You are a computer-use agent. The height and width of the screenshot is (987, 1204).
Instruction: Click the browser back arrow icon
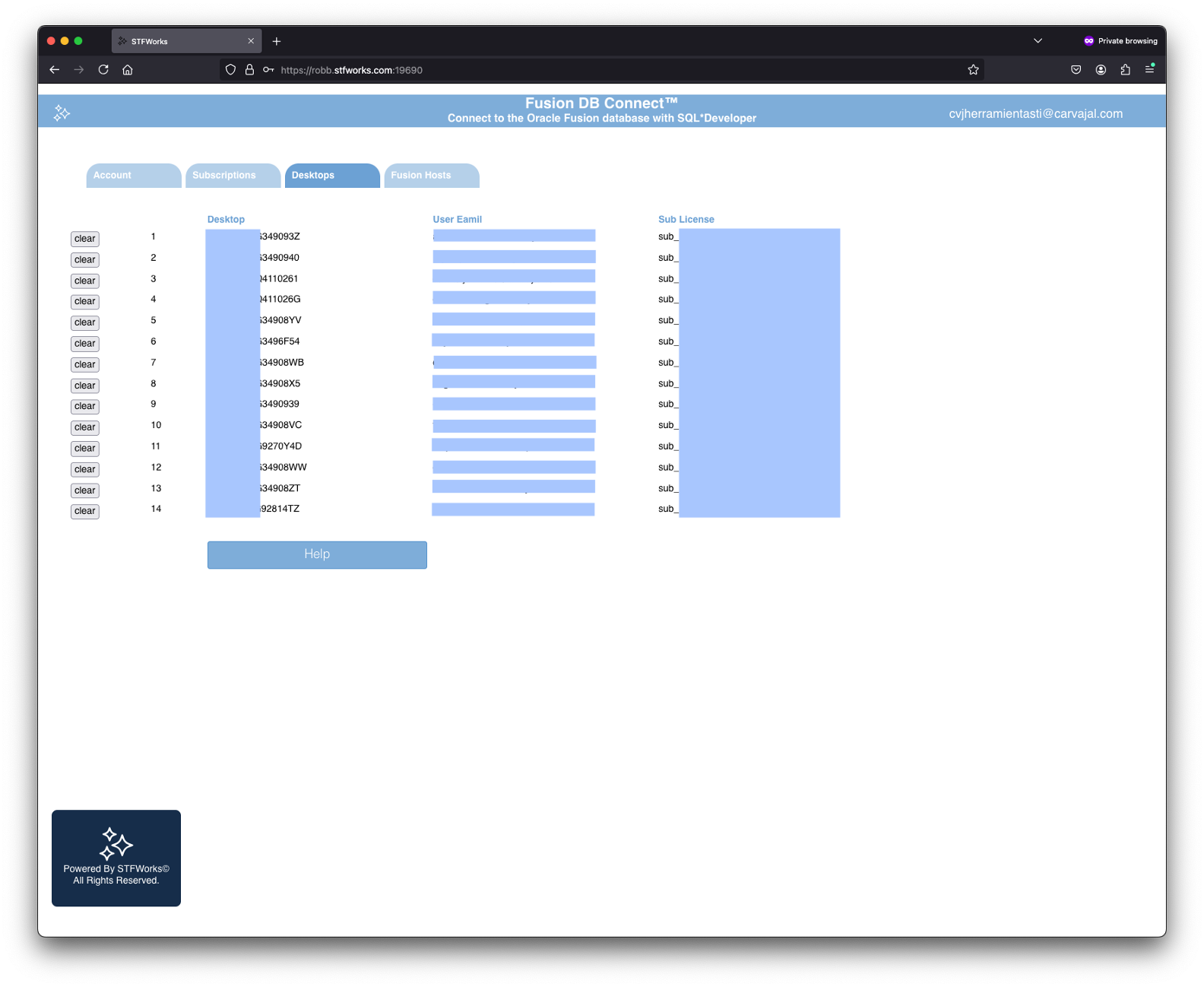click(54, 70)
